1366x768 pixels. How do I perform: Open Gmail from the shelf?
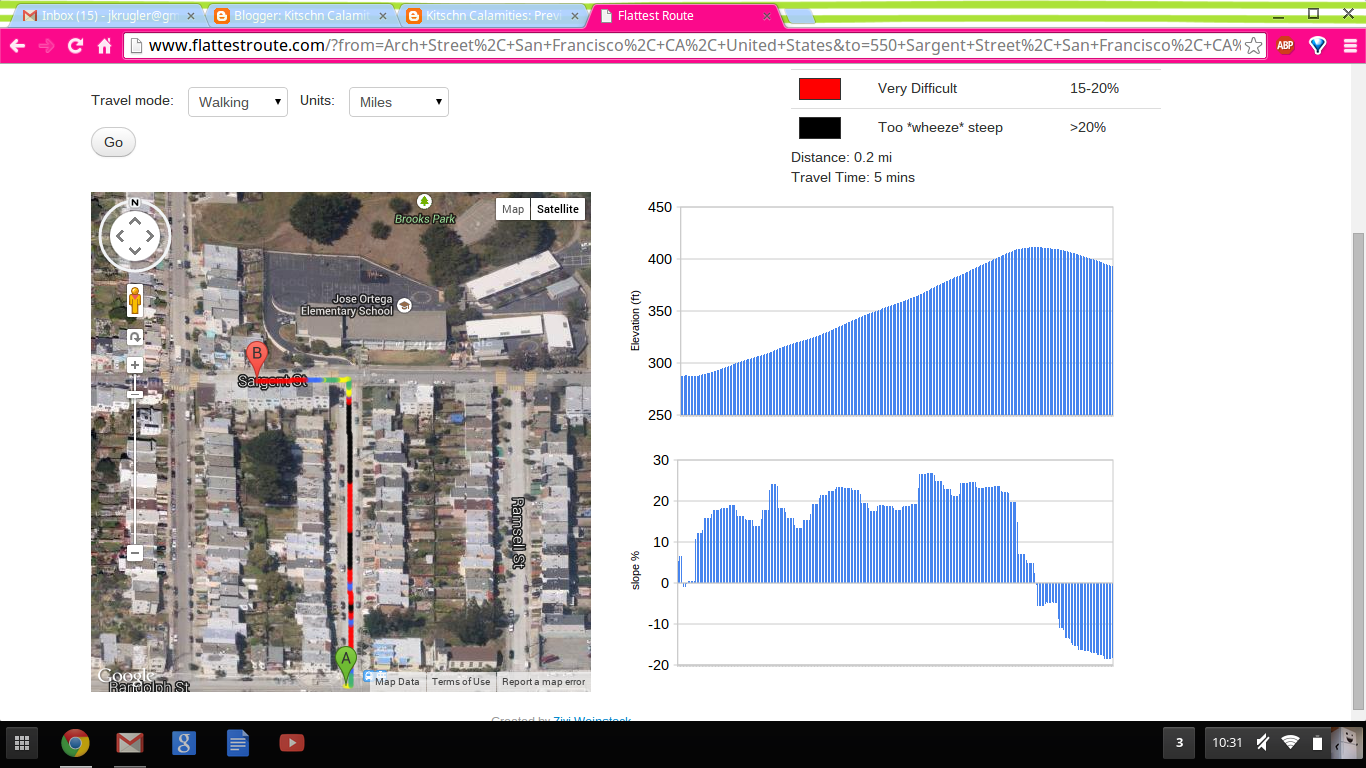(129, 743)
